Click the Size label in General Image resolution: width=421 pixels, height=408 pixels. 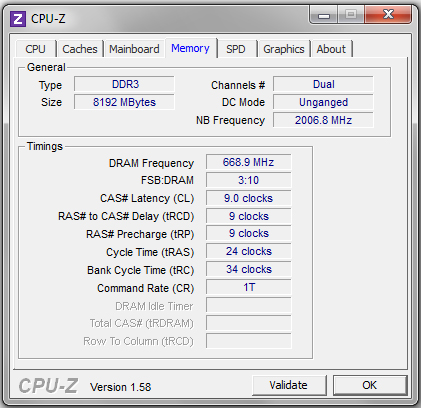[x=51, y=102]
